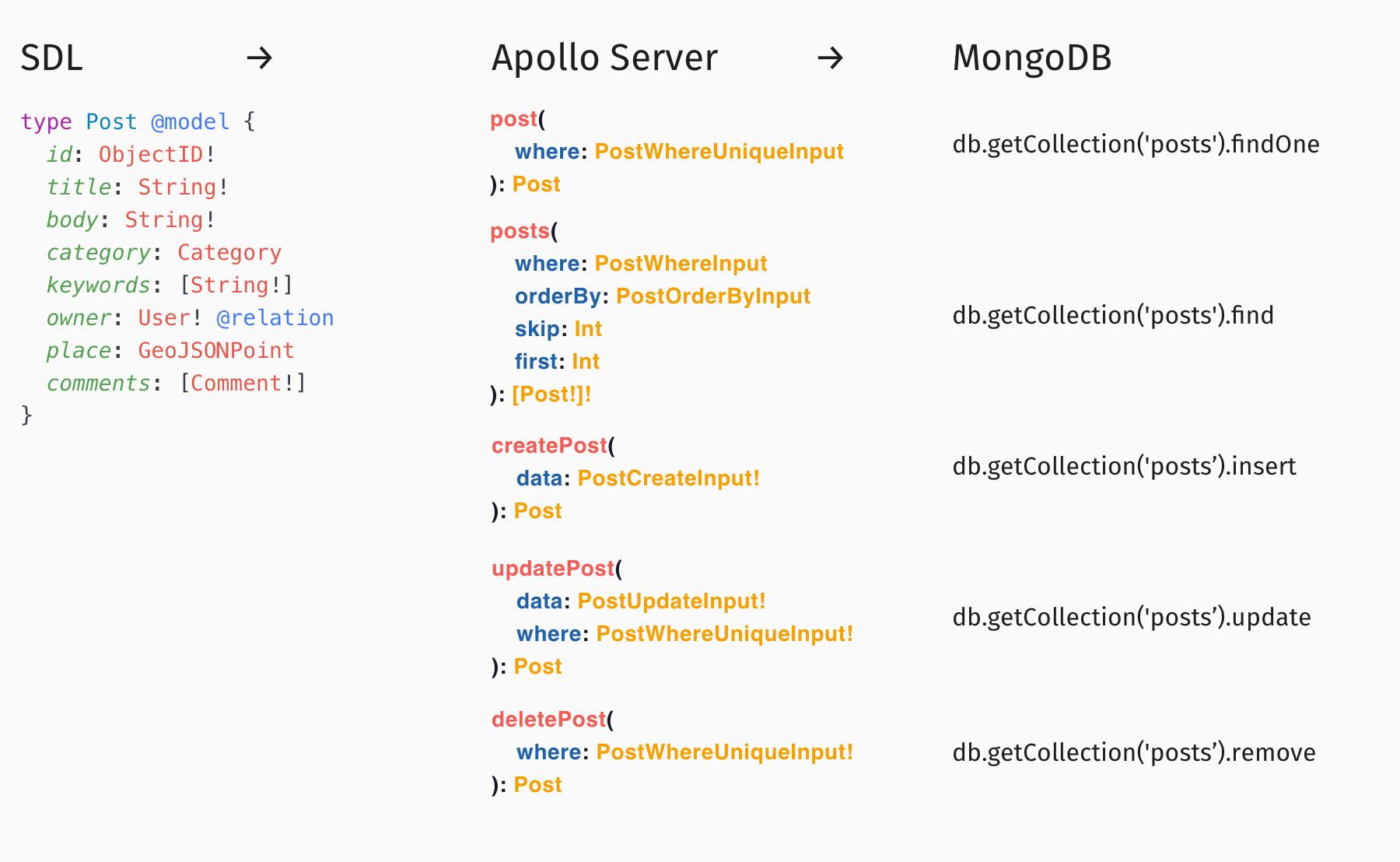Click 'where: PostWhereInput' argument
The width and height of the screenshot is (1400, 862).
tap(641, 264)
